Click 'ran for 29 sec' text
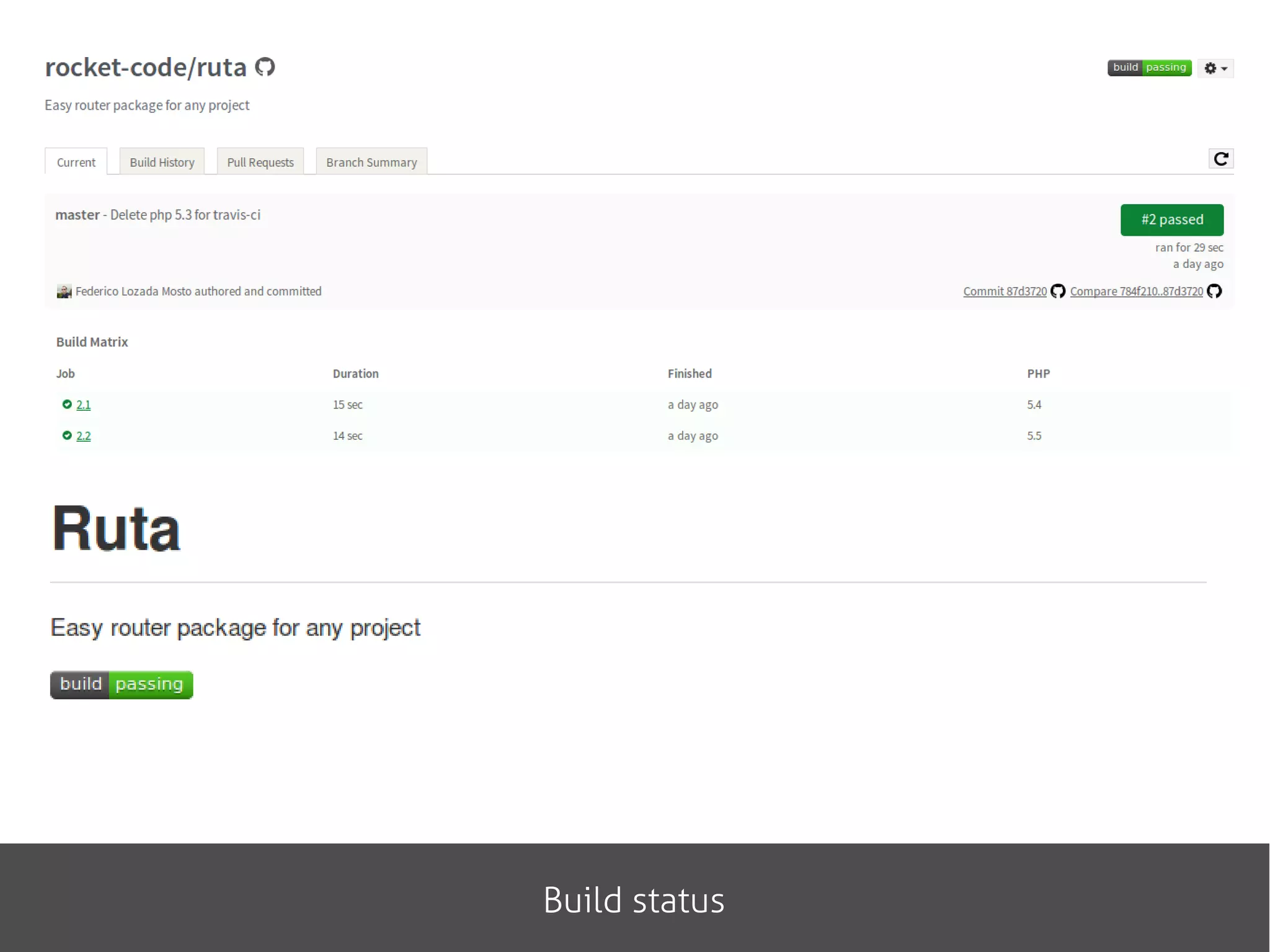This screenshot has height=952, width=1270. click(x=1189, y=247)
